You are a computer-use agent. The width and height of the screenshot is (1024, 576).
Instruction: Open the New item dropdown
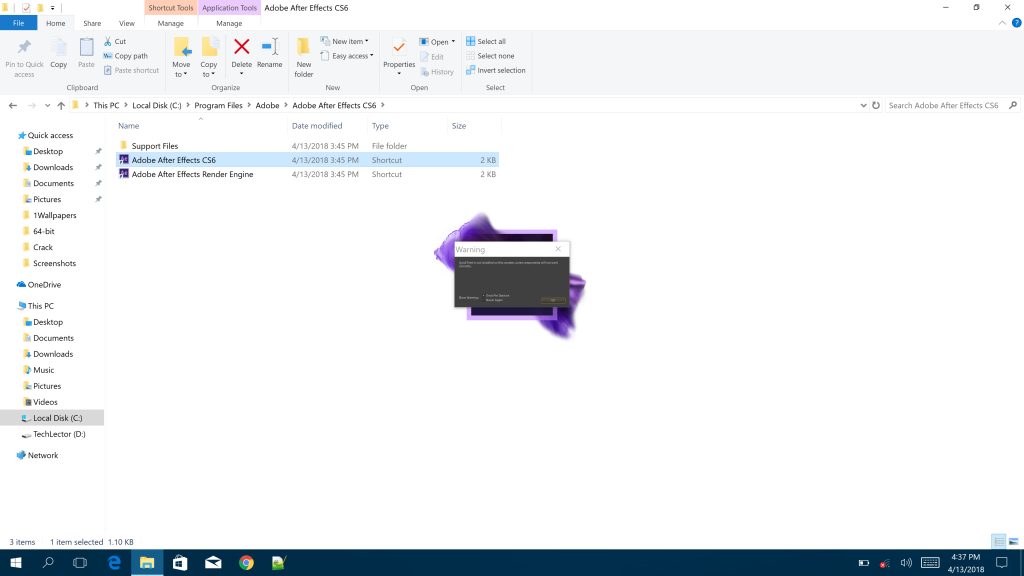345,41
